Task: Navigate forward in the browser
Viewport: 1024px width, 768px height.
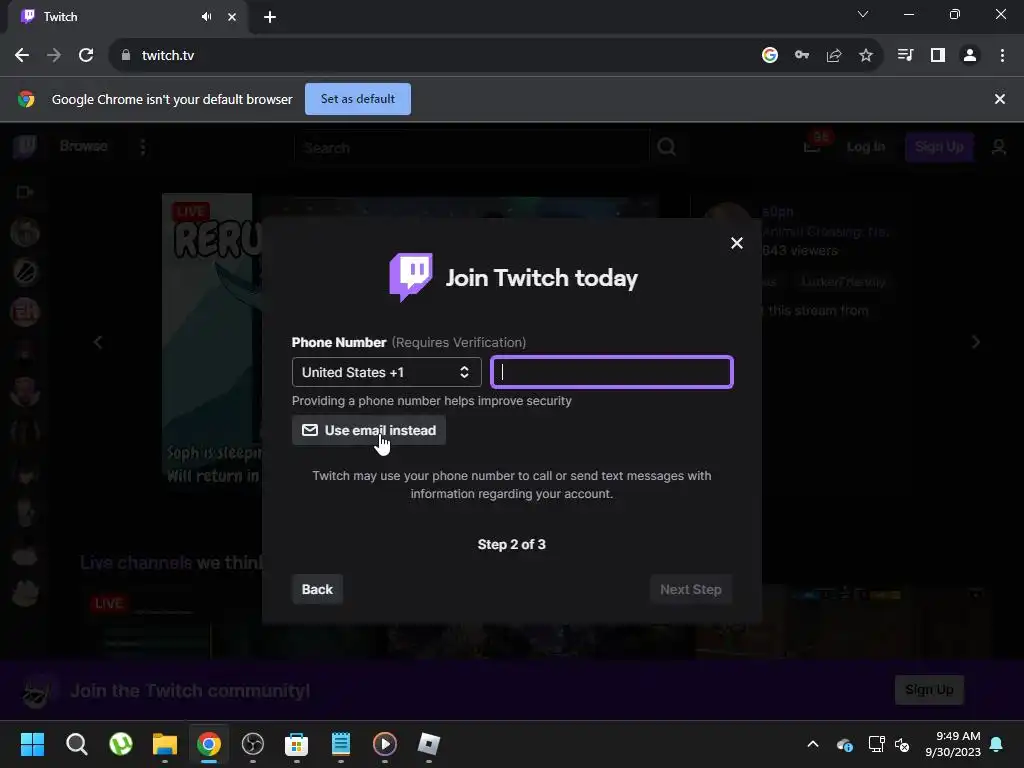Action: [x=54, y=56]
